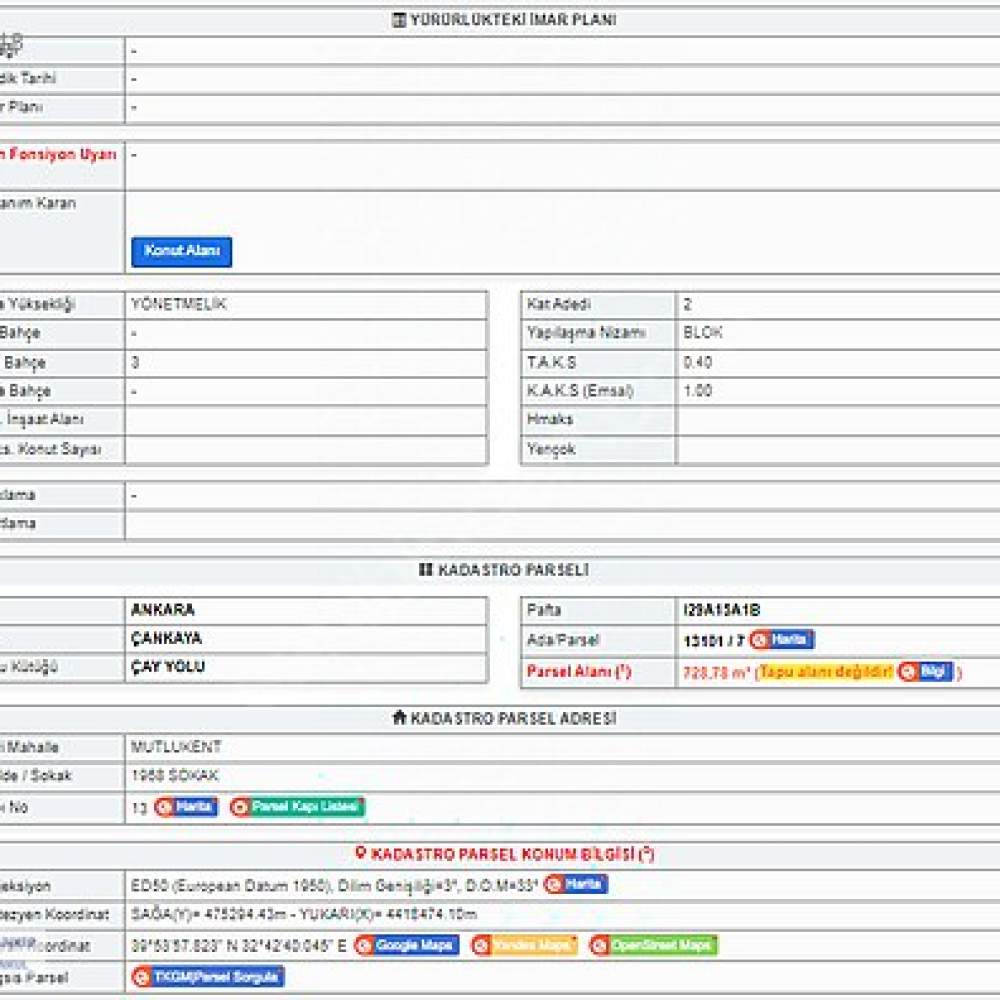Select the SAĞA(Y) YUKARI(X) coordinate text
Screen dimensions: 1000x1000
304,915
